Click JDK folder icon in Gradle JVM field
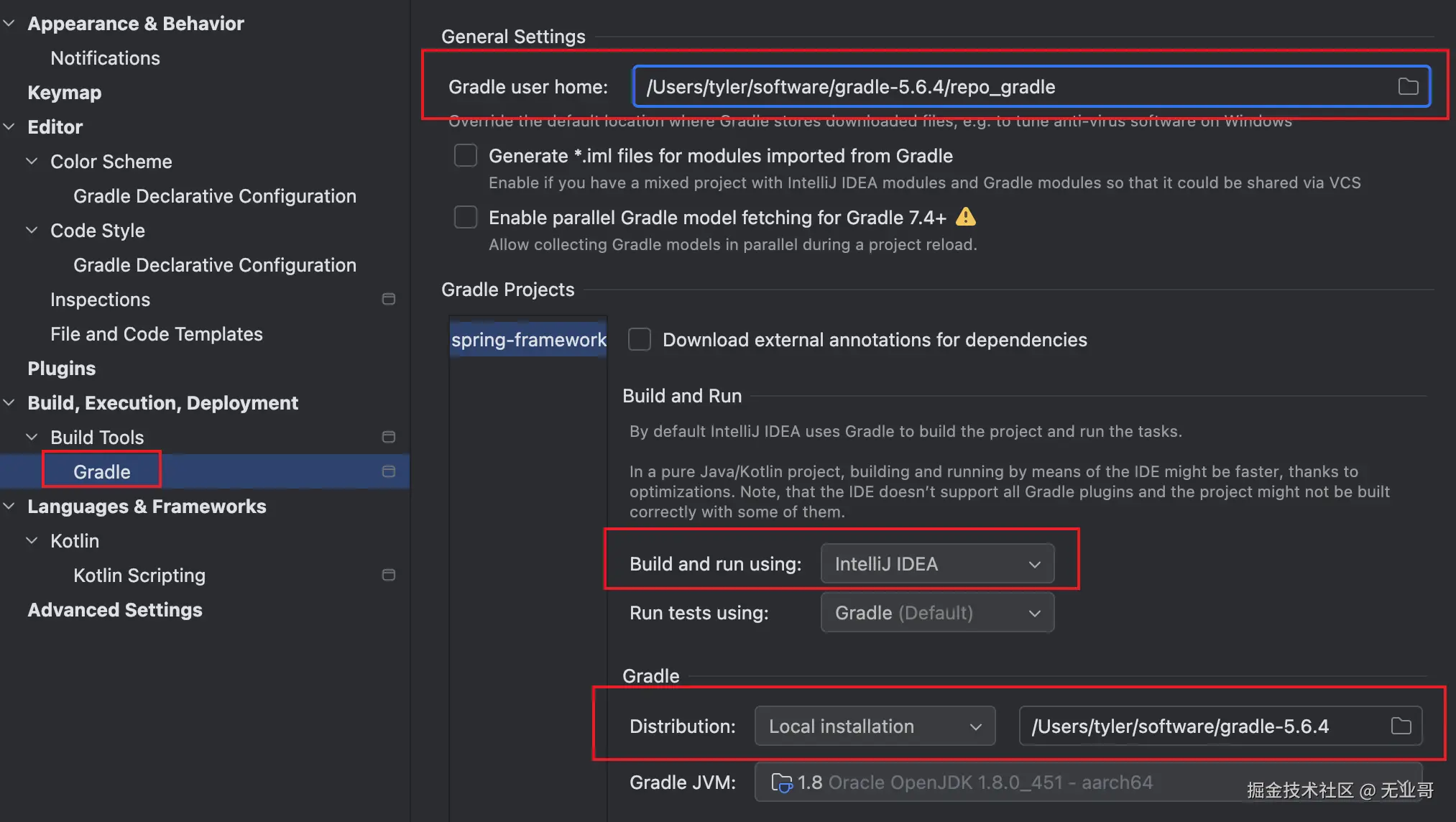 click(781, 782)
